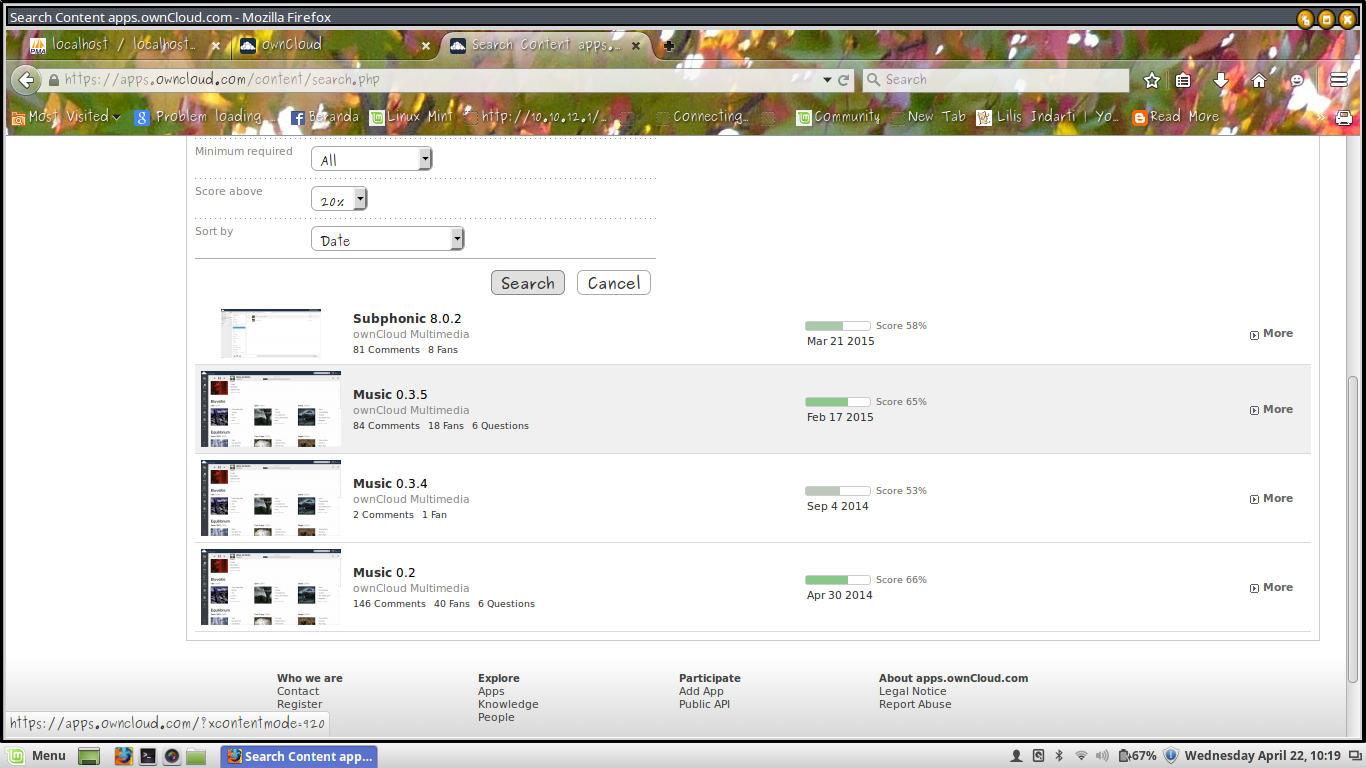The height and width of the screenshot is (768, 1366).
Task: Select the Search Content apps tab
Action: (545, 46)
